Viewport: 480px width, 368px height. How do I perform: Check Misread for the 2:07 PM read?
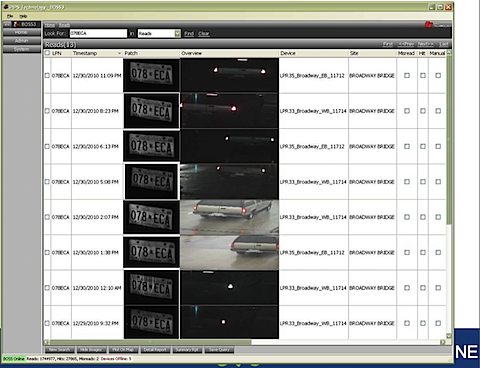click(407, 217)
